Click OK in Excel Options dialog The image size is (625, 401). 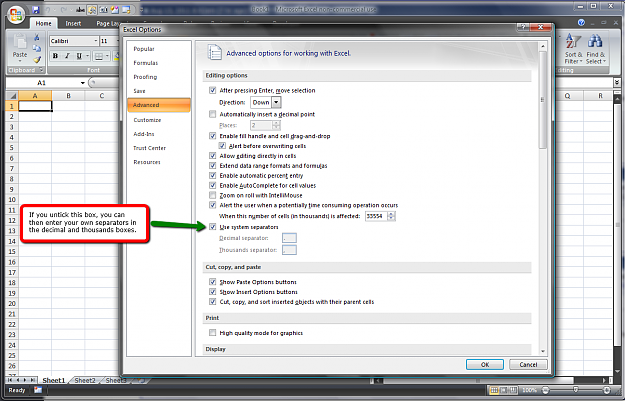pyautogui.click(x=485, y=364)
